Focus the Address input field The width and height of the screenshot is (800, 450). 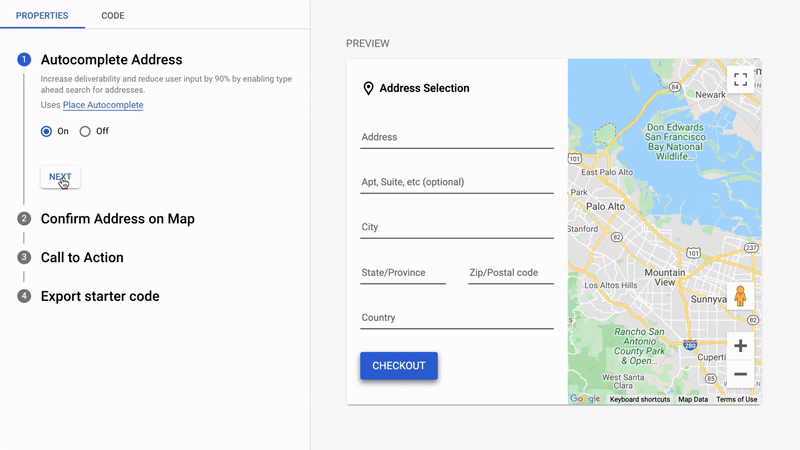click(x=456, y=138)
